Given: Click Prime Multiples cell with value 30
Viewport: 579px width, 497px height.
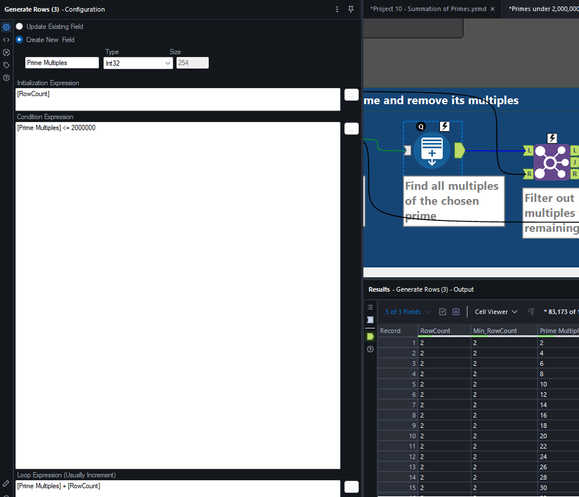Looking at the screenshot, I should click(558, 487).
